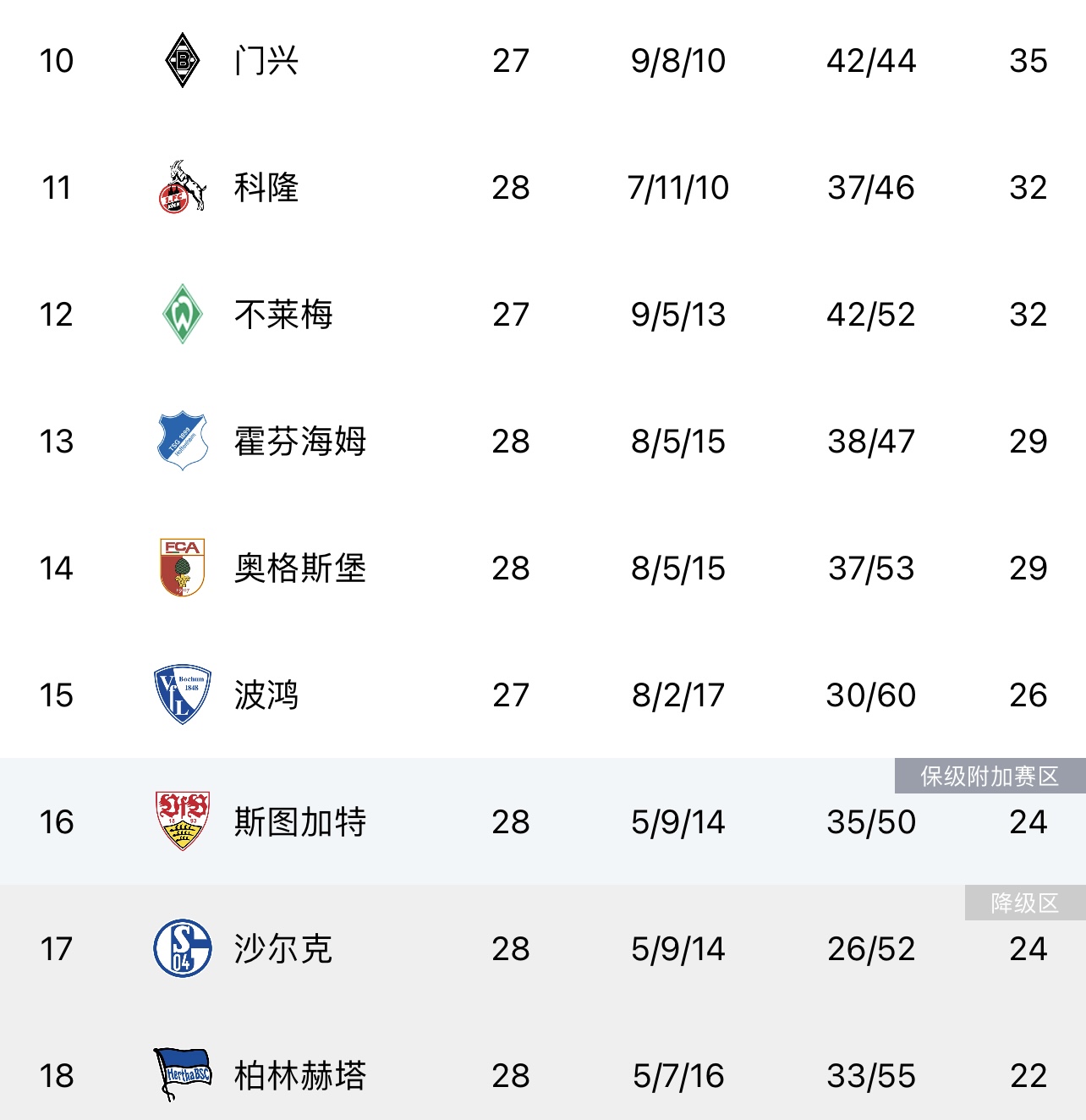
Task: Open the 奥格斯堡 team entry
Action: pos(300,568)
